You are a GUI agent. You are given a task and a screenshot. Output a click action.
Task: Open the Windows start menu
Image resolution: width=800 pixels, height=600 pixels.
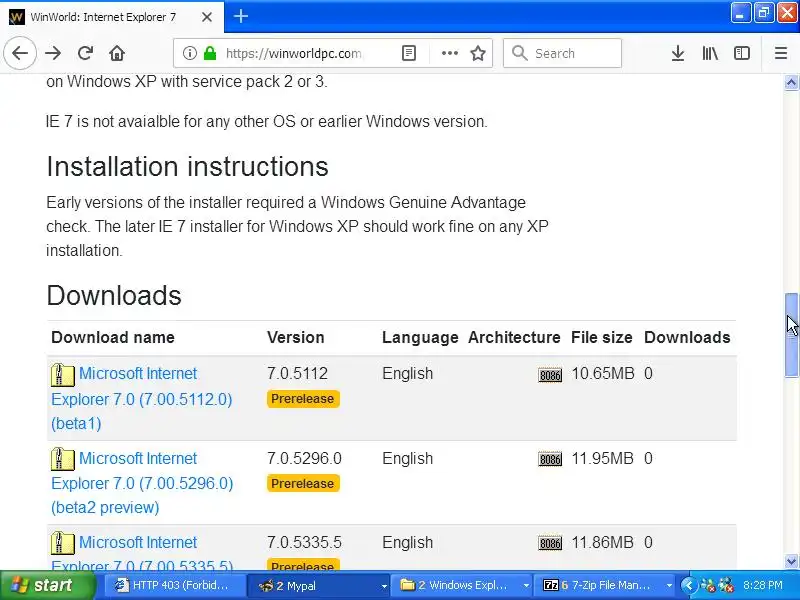coord(47,585)
